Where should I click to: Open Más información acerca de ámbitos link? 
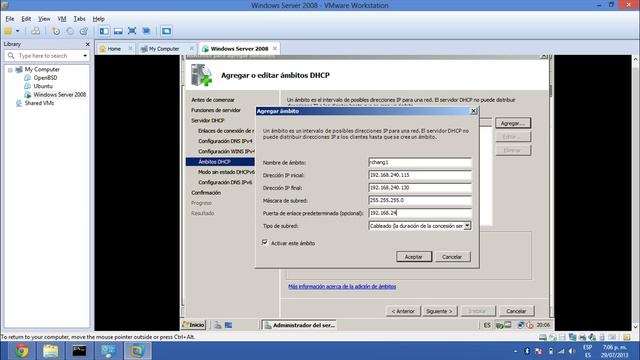point(342,287)
